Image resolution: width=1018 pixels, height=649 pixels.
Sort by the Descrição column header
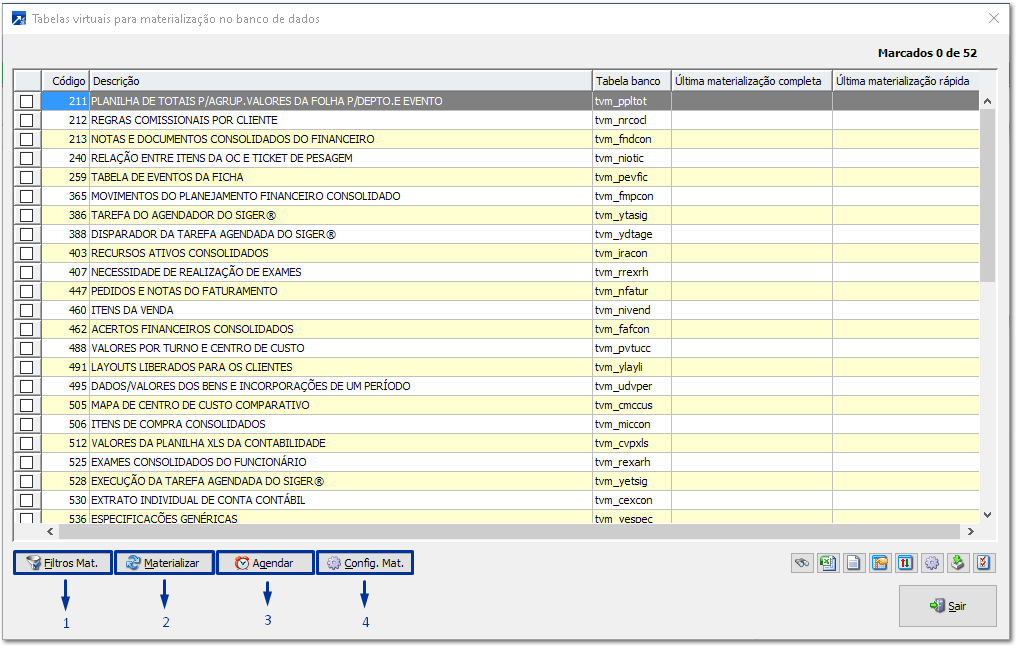(x=340, y=81)
